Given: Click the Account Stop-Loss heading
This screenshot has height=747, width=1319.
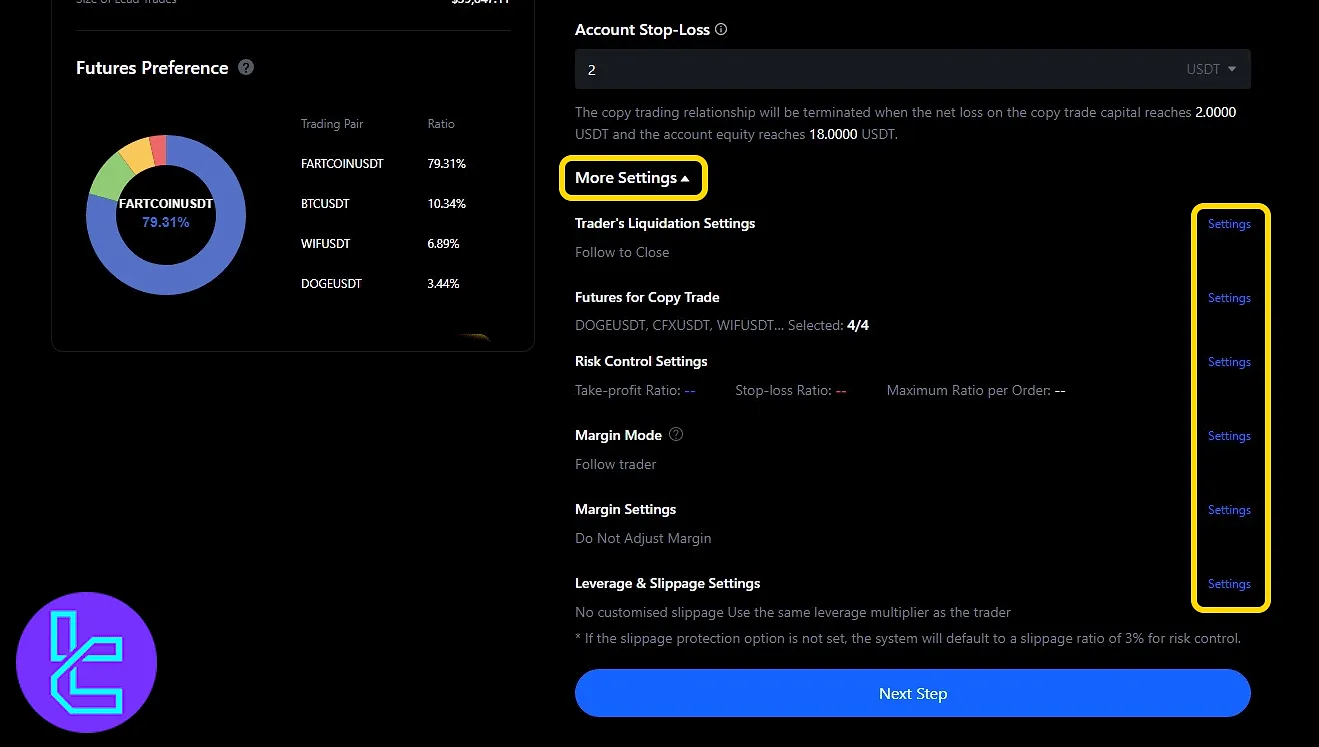Looking at the screenshot, I should [x=642, y=30].
